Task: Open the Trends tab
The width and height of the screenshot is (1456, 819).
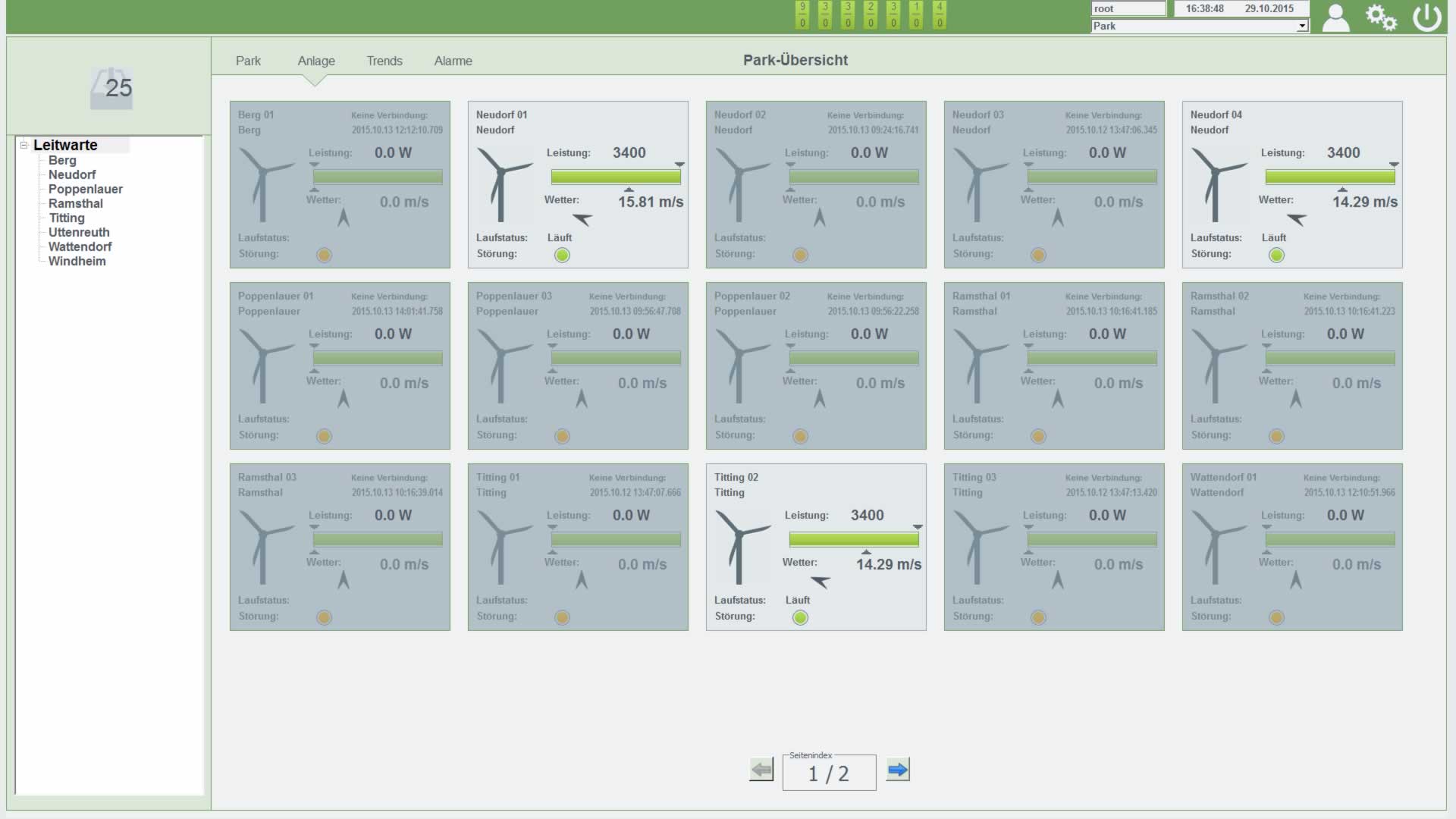Action: tap(384, 61)
